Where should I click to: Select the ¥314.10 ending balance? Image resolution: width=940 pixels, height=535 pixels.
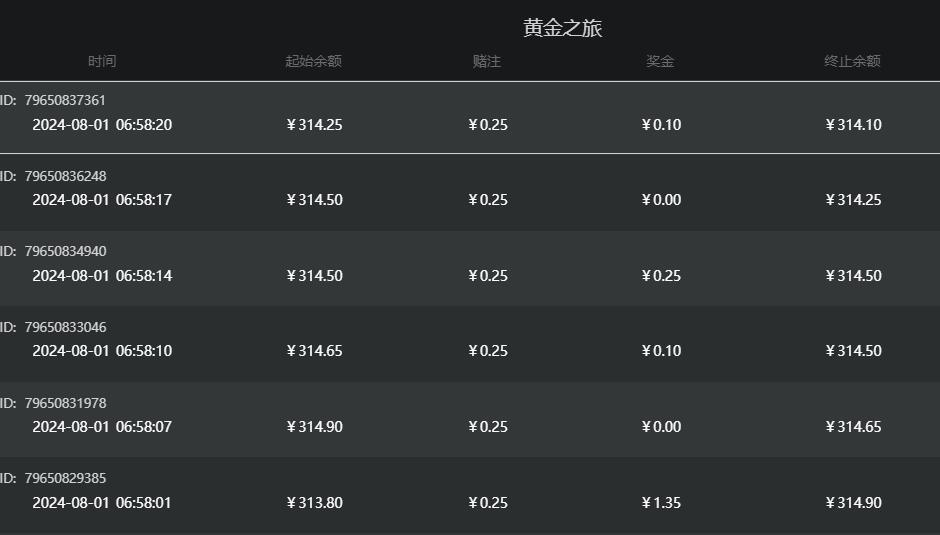point(853,125)
